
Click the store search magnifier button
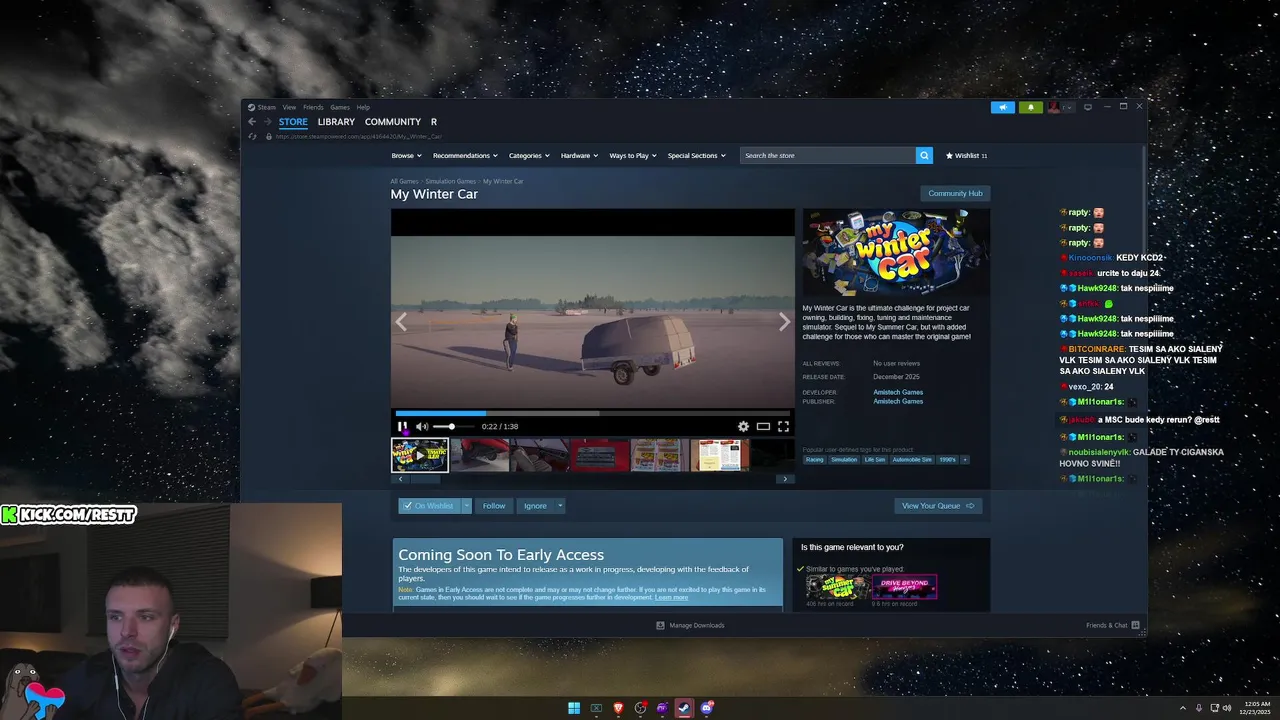pyautogui.click(x=924, y=155)
